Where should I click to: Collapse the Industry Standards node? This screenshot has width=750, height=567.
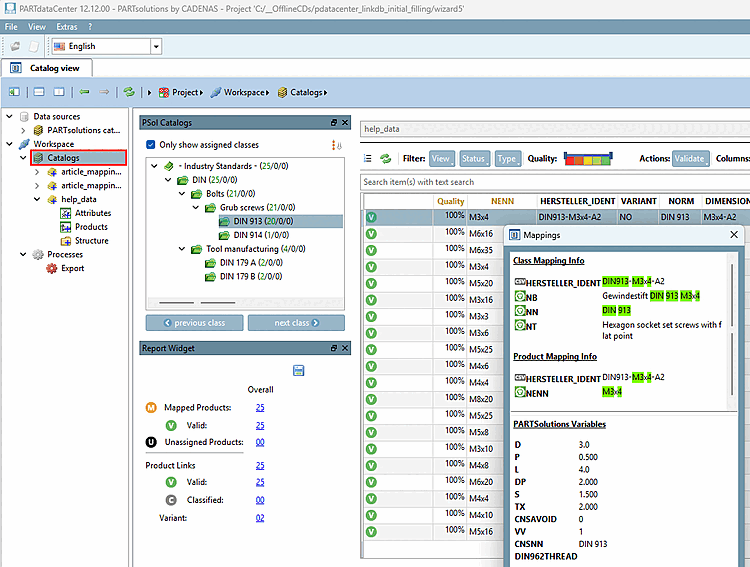[x=154, y=166]
